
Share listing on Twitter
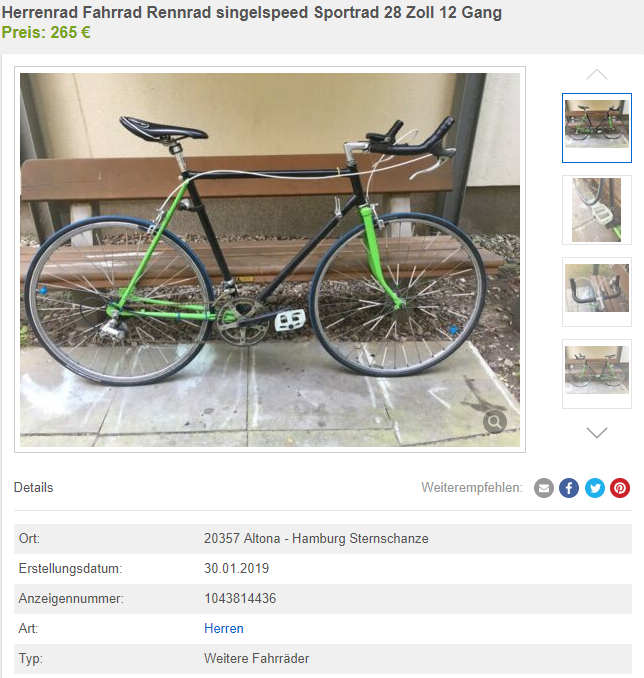pyautogui.click(x=595, y=488)
